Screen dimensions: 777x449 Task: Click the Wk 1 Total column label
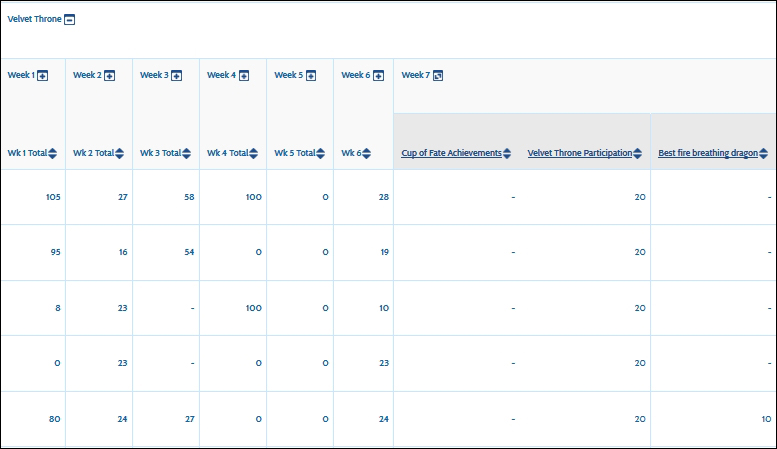27,153
